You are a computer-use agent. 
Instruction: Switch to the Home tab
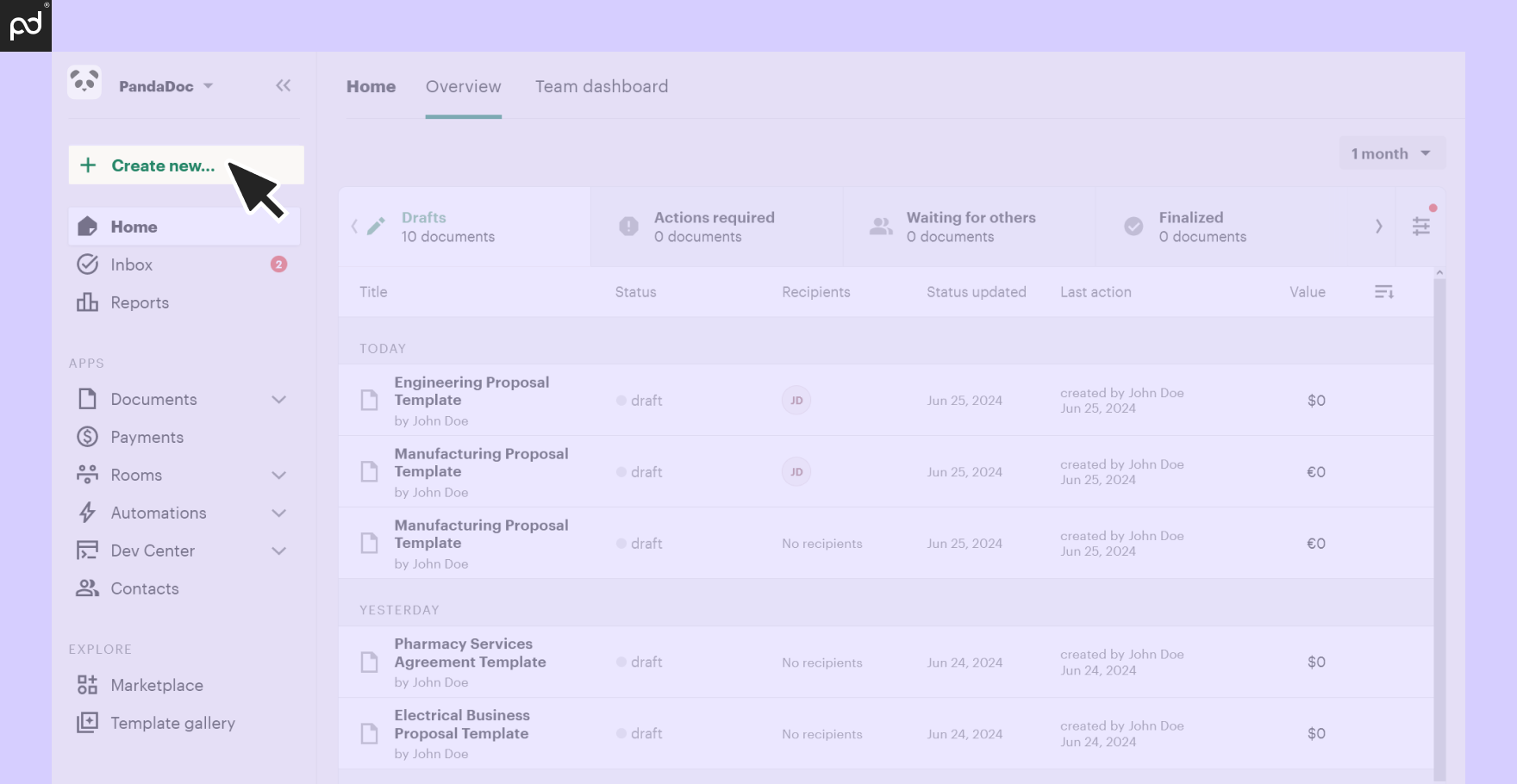(371, 86)
